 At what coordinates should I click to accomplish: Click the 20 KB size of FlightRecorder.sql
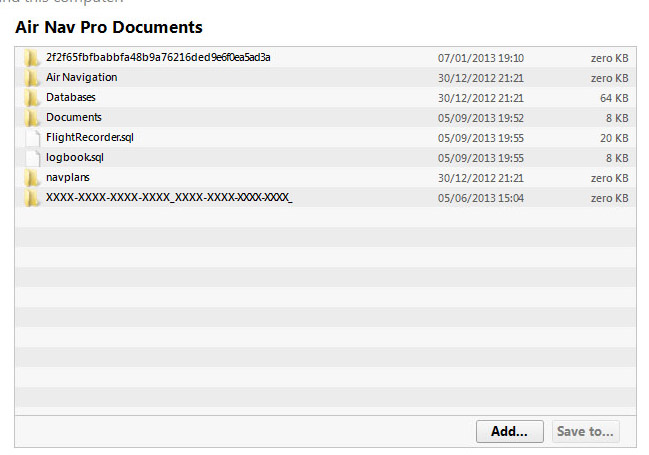[x=614, y=138]
